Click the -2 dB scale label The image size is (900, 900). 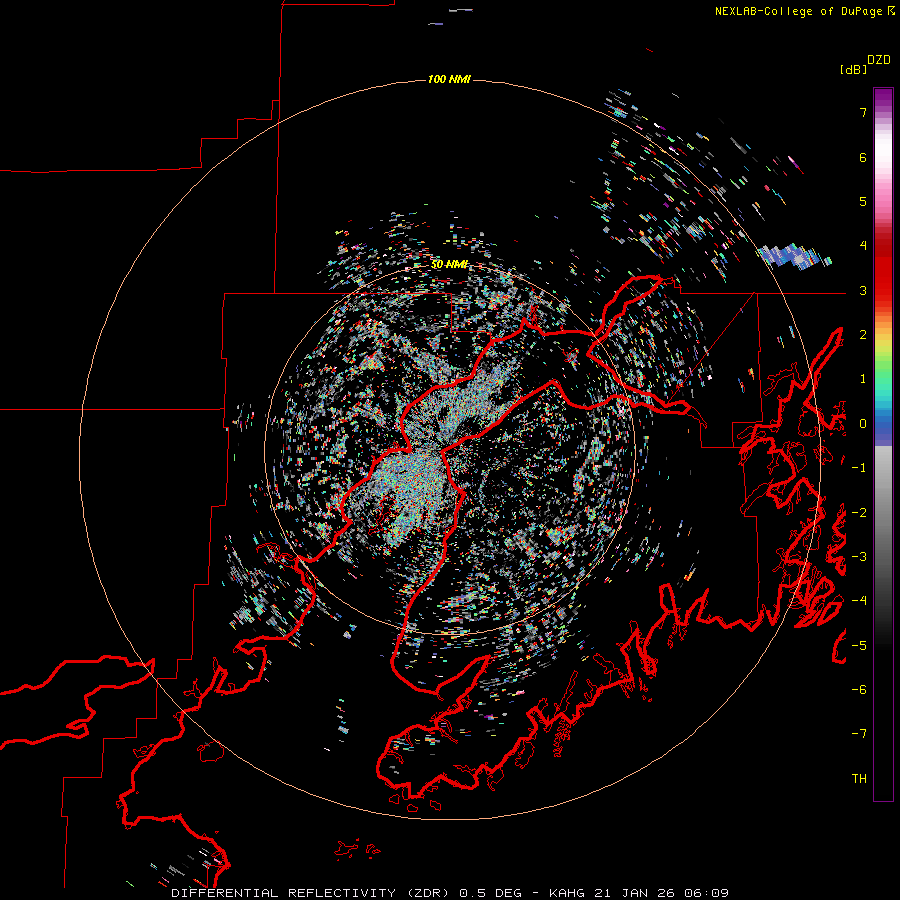pyautogui.click(x=859, y=513)
